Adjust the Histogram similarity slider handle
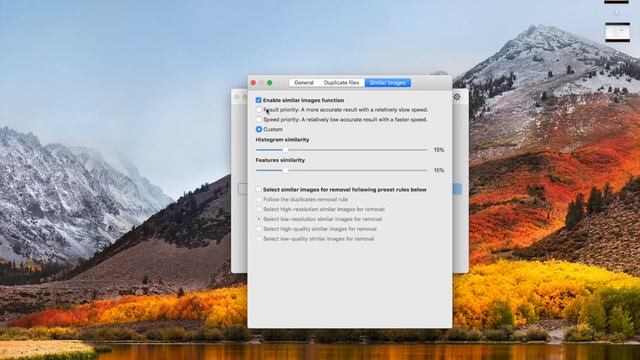640x360 pixels. (285, 150)
